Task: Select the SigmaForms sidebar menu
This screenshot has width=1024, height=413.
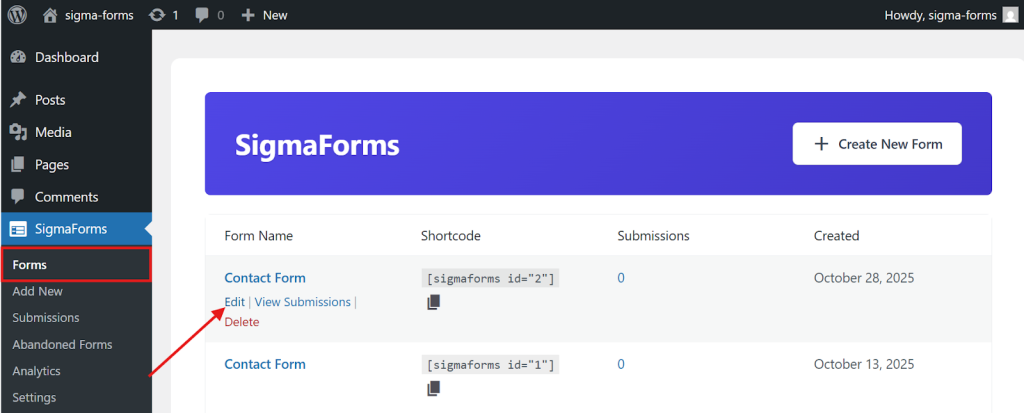Action: pyautogui.click(x=76, y=229)
